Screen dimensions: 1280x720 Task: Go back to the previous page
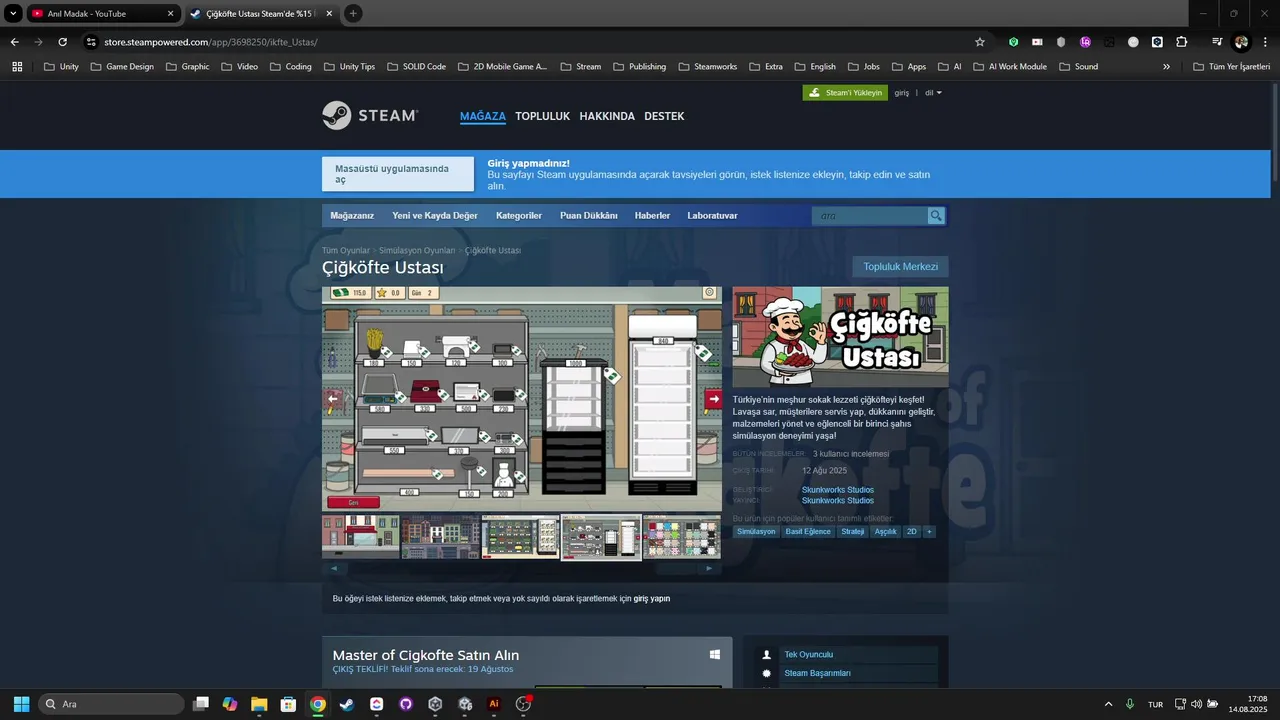[14, 42]
